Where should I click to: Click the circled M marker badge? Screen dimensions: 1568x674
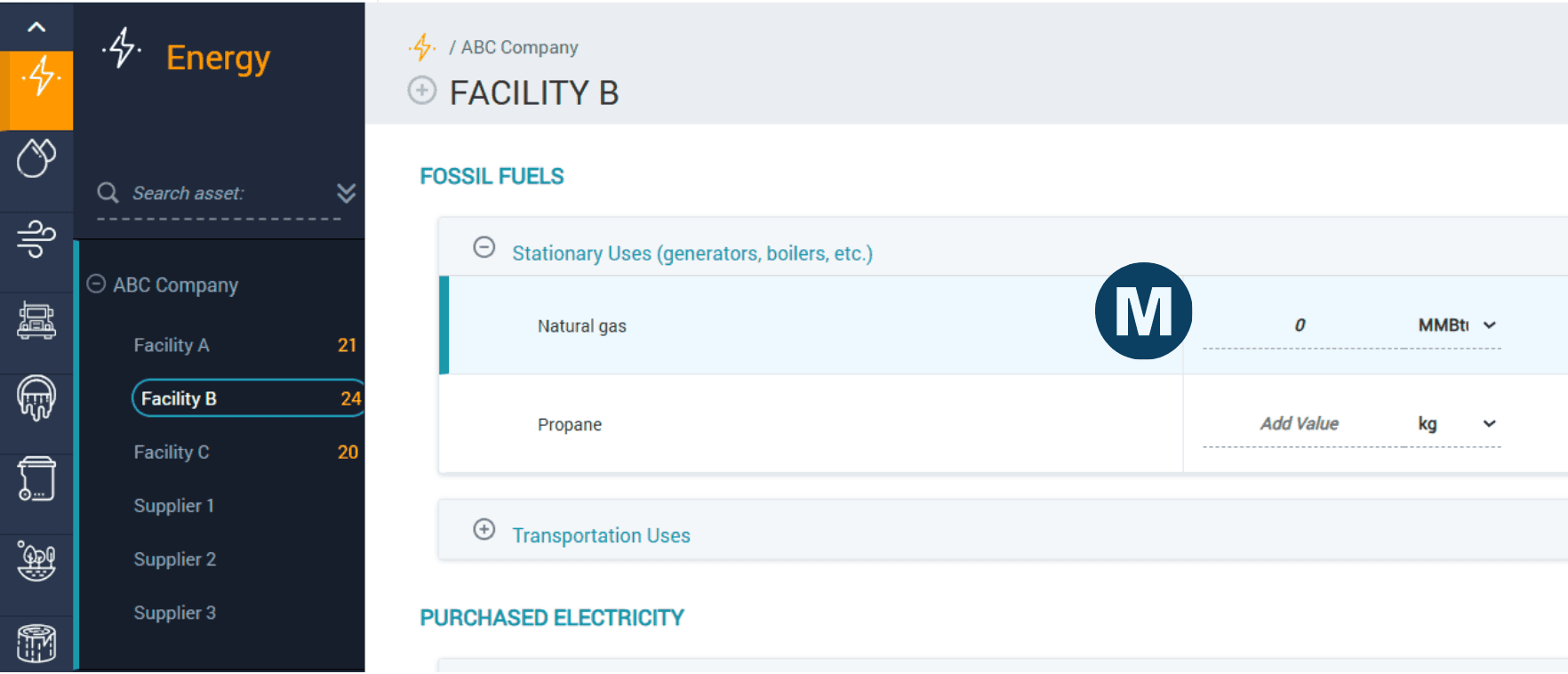[x=1143, y=311]
